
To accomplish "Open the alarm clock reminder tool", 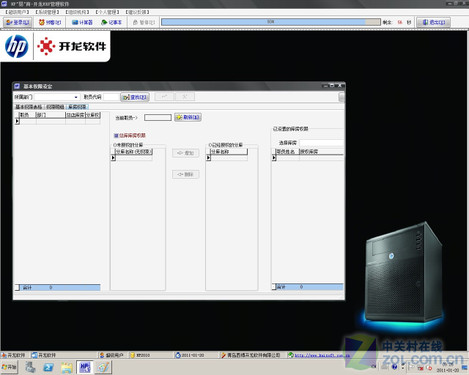I will click(50, 22).
